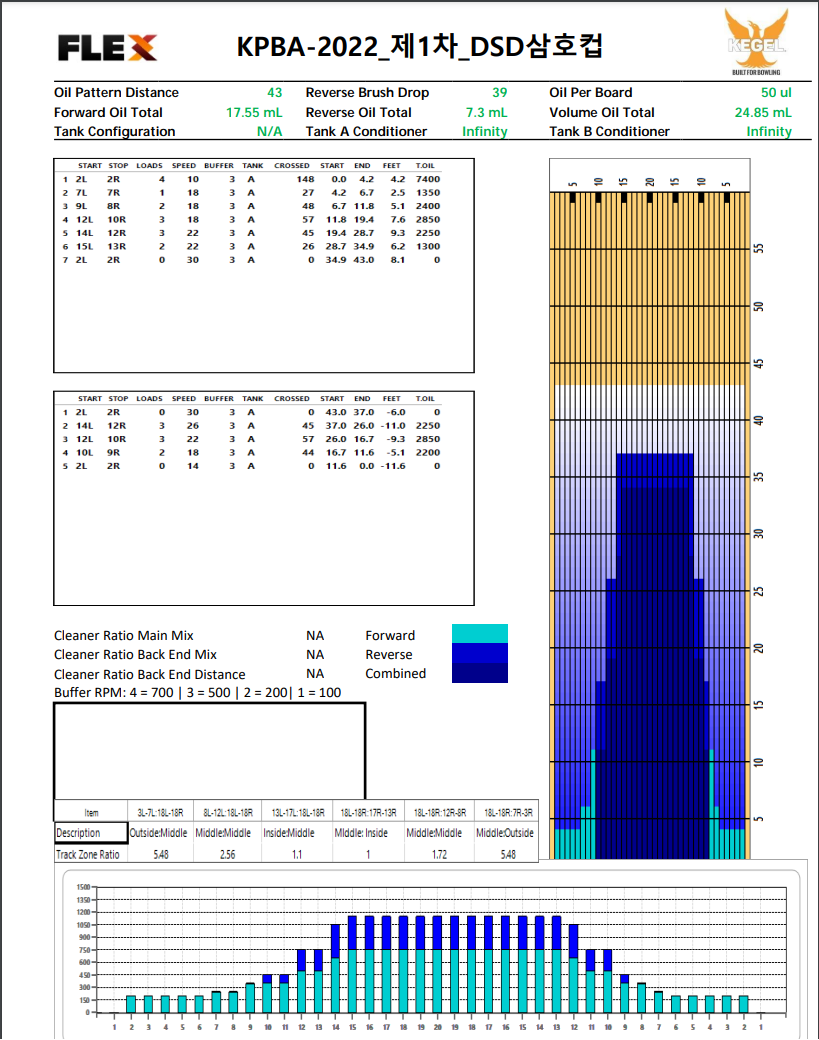Click the 1.72 track zone ratio
Image resolution: width=819 pixels, height=1040 pixels.
(x=439, y=854)
